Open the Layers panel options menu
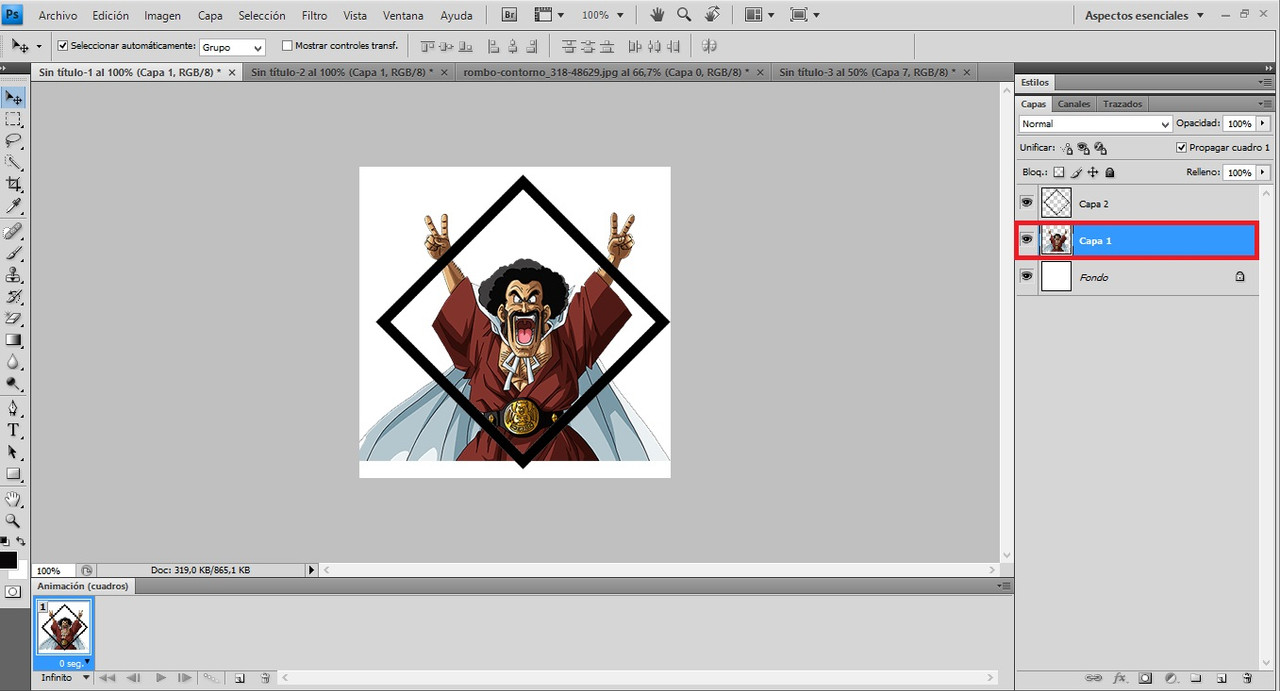The width and height of the screenshot is (1280, 691). [1265, 104]
